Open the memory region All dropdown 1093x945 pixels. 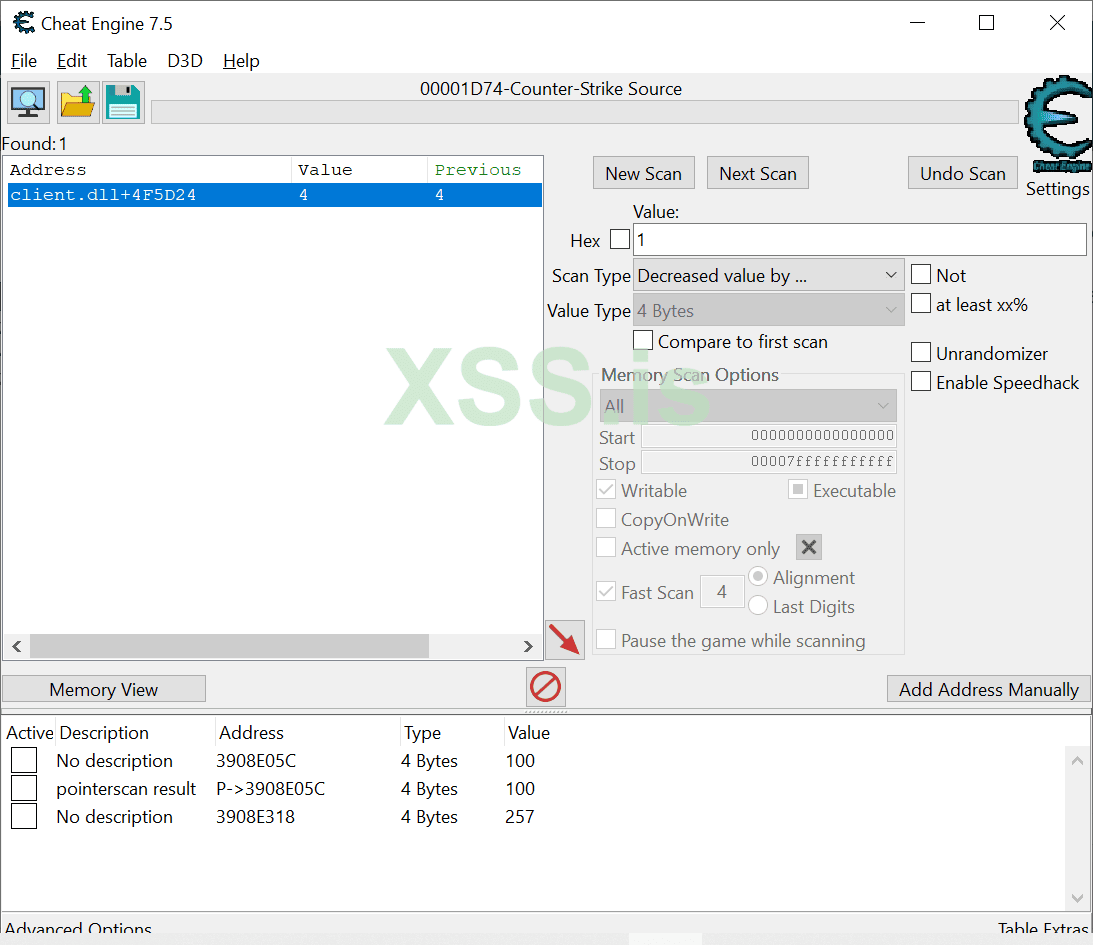point(748,406)
